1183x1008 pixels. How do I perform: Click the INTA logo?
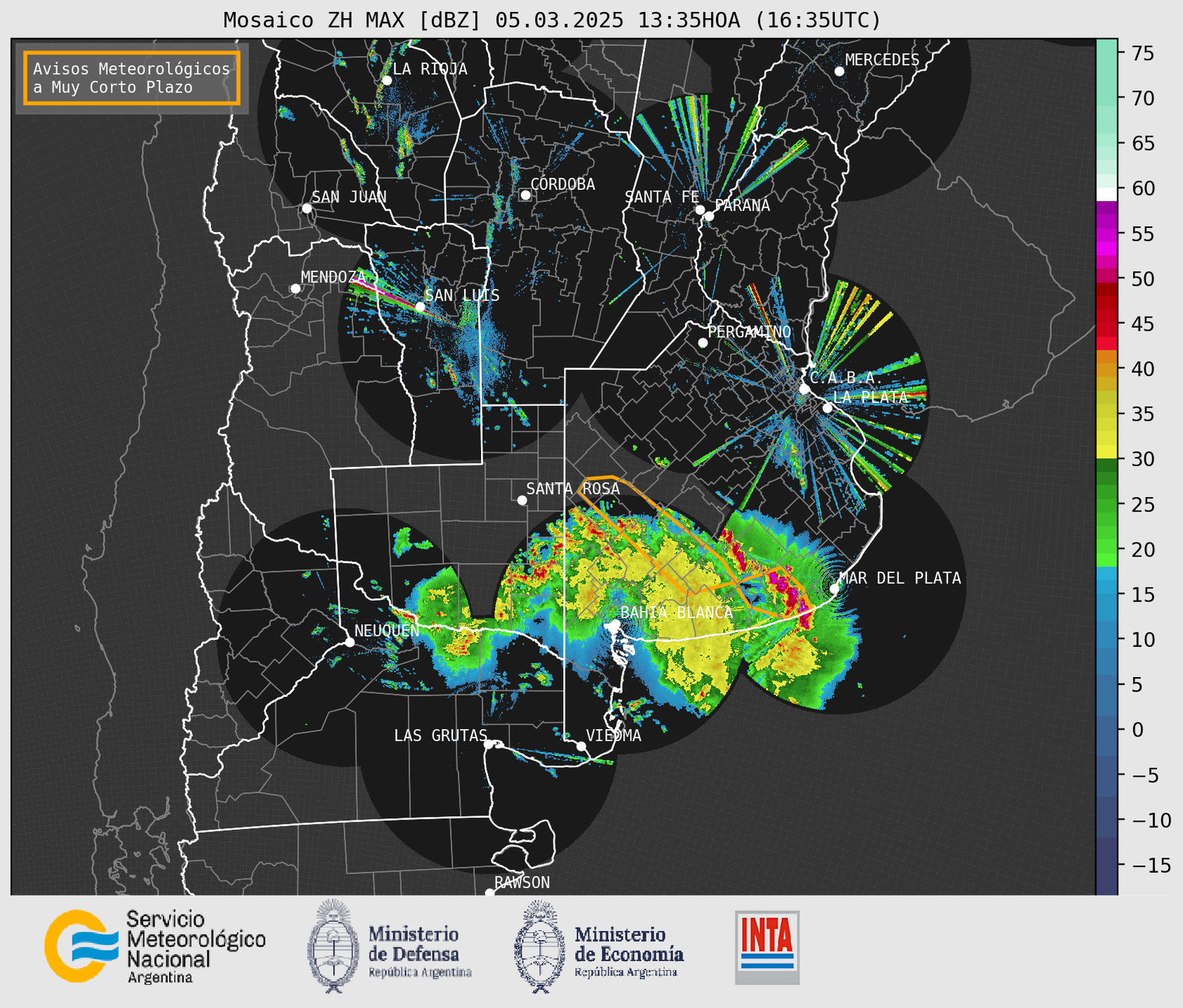click(x=767, y=947)
